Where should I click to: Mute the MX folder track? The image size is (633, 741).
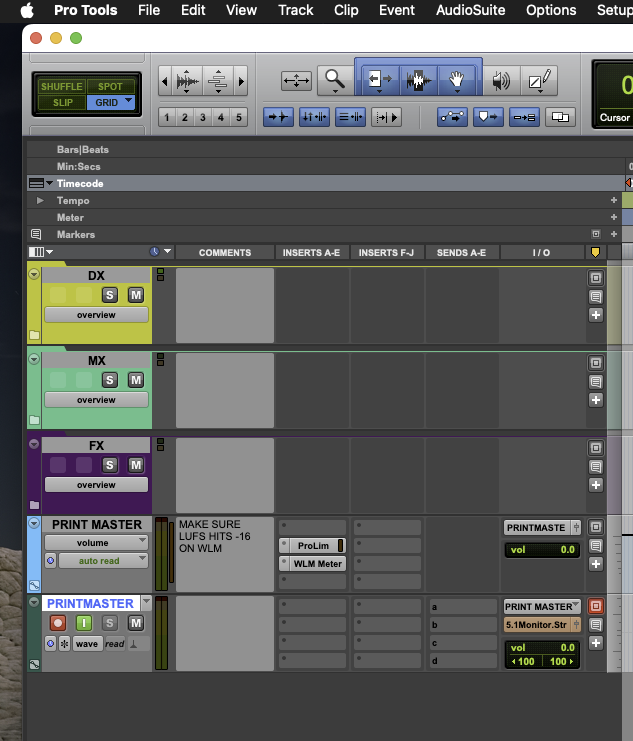[x=136, y=380]
